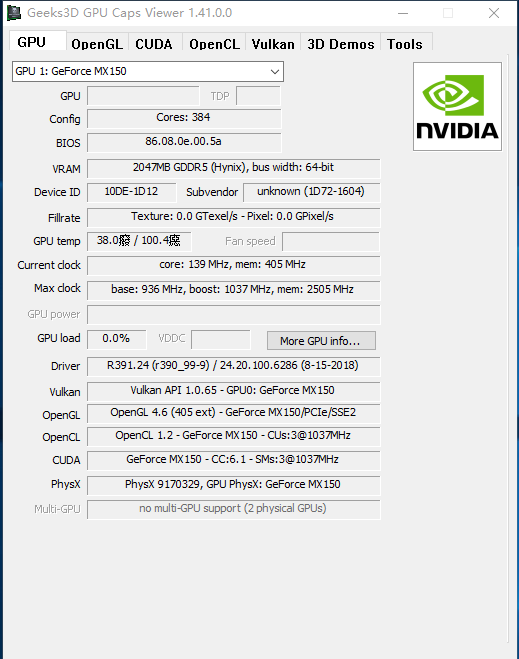Minimize the GPU Caps Viewer window

click(403, 13)
